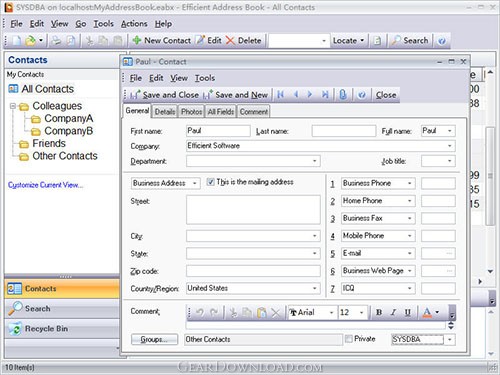Toggle Bold in comment toolbar
Screen dimensions: 500x375
[x=379, y=312]
